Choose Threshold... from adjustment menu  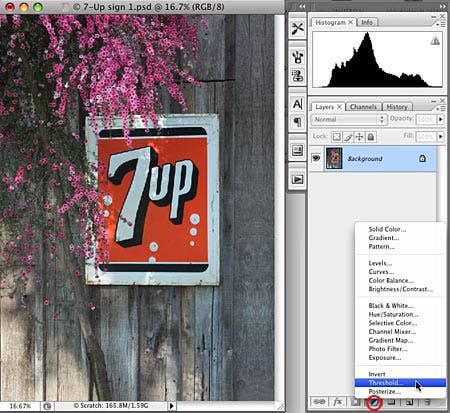(400, 383)
